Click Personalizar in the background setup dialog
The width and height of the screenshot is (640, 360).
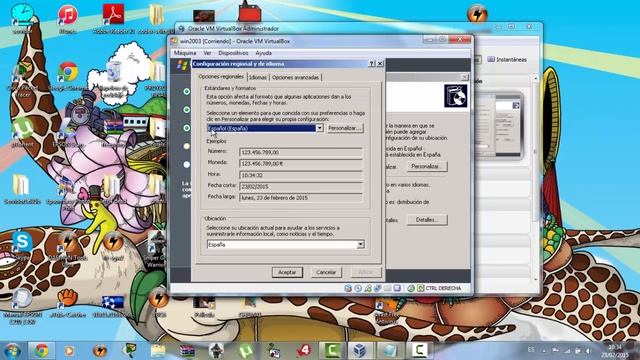coord(427,167)
